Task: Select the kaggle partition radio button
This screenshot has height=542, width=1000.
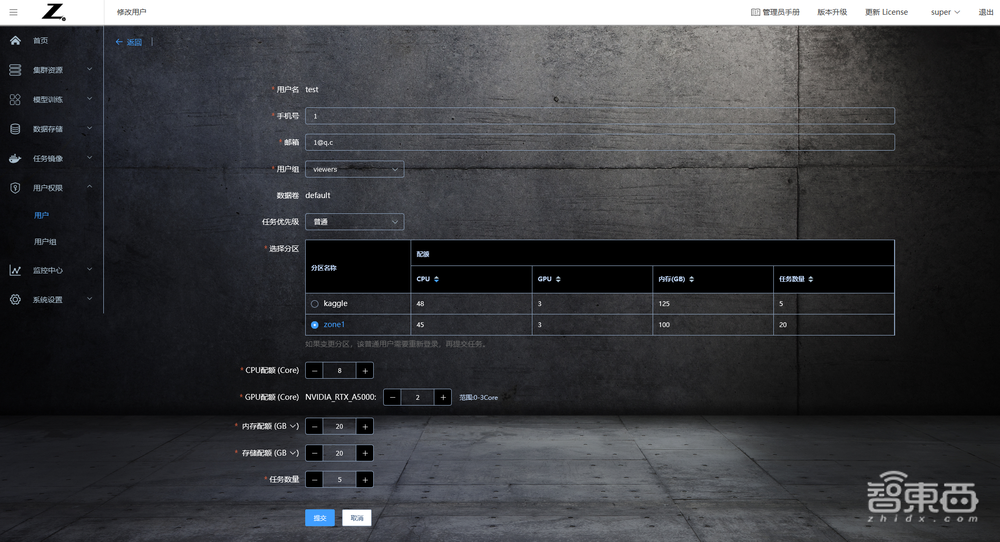Action: coord(315,303)
